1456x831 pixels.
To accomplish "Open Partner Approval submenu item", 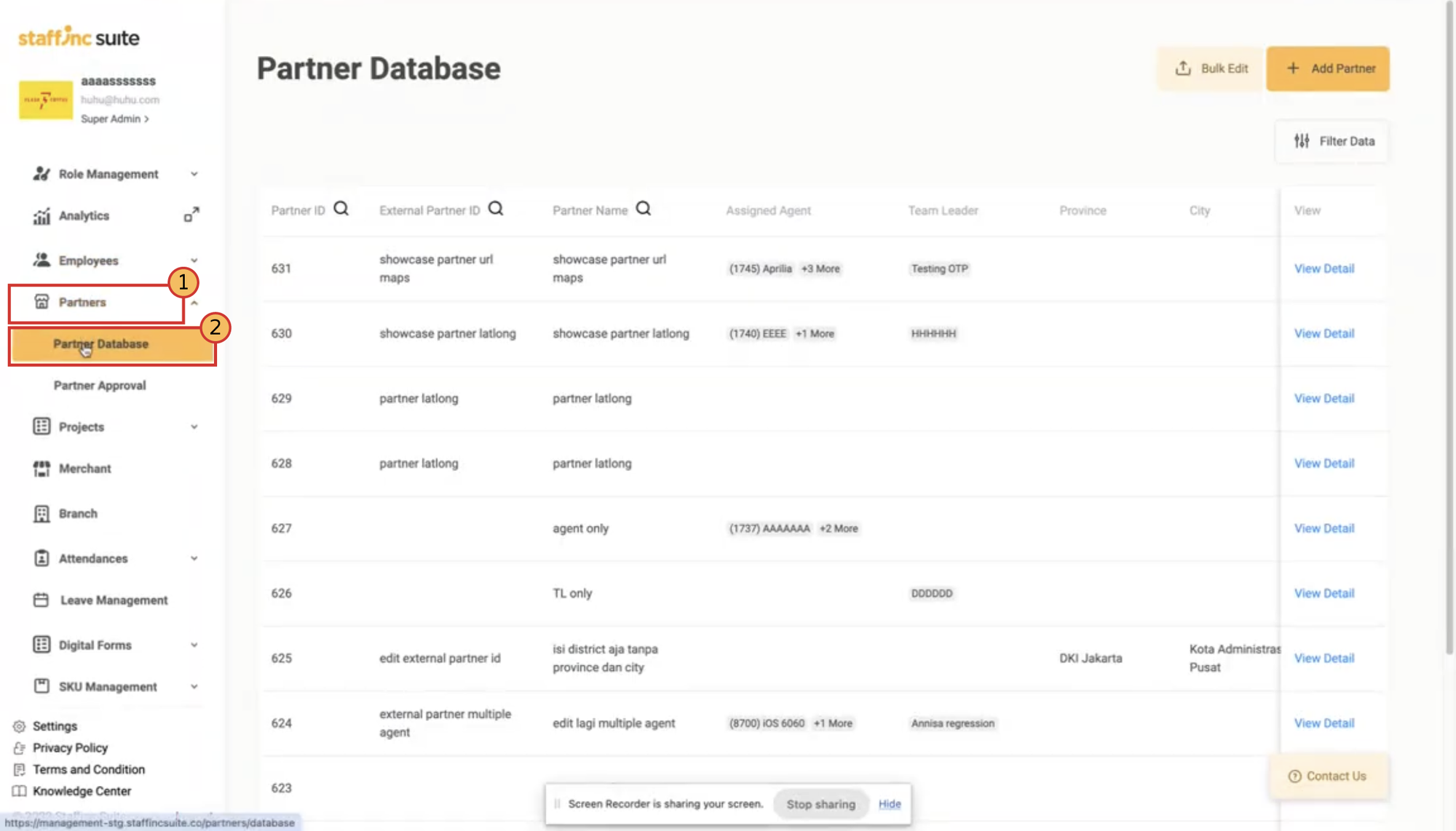I will pyautogui.click(x=100, y=386).
